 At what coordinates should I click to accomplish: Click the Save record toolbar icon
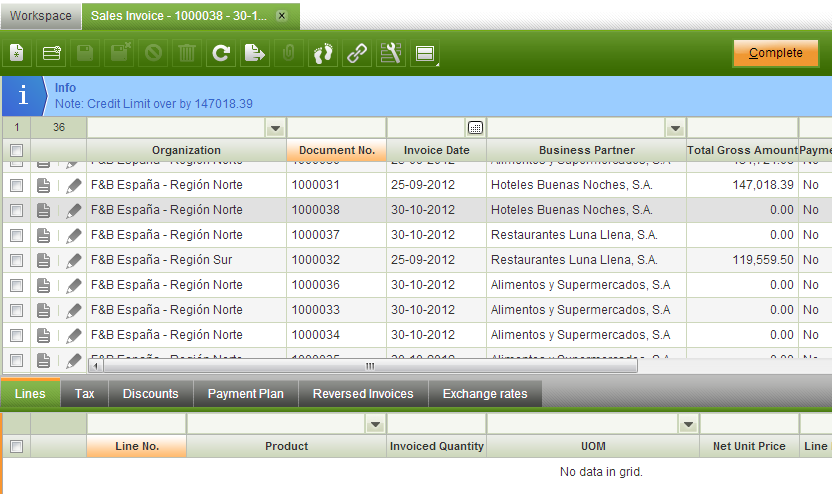(85, 53)
